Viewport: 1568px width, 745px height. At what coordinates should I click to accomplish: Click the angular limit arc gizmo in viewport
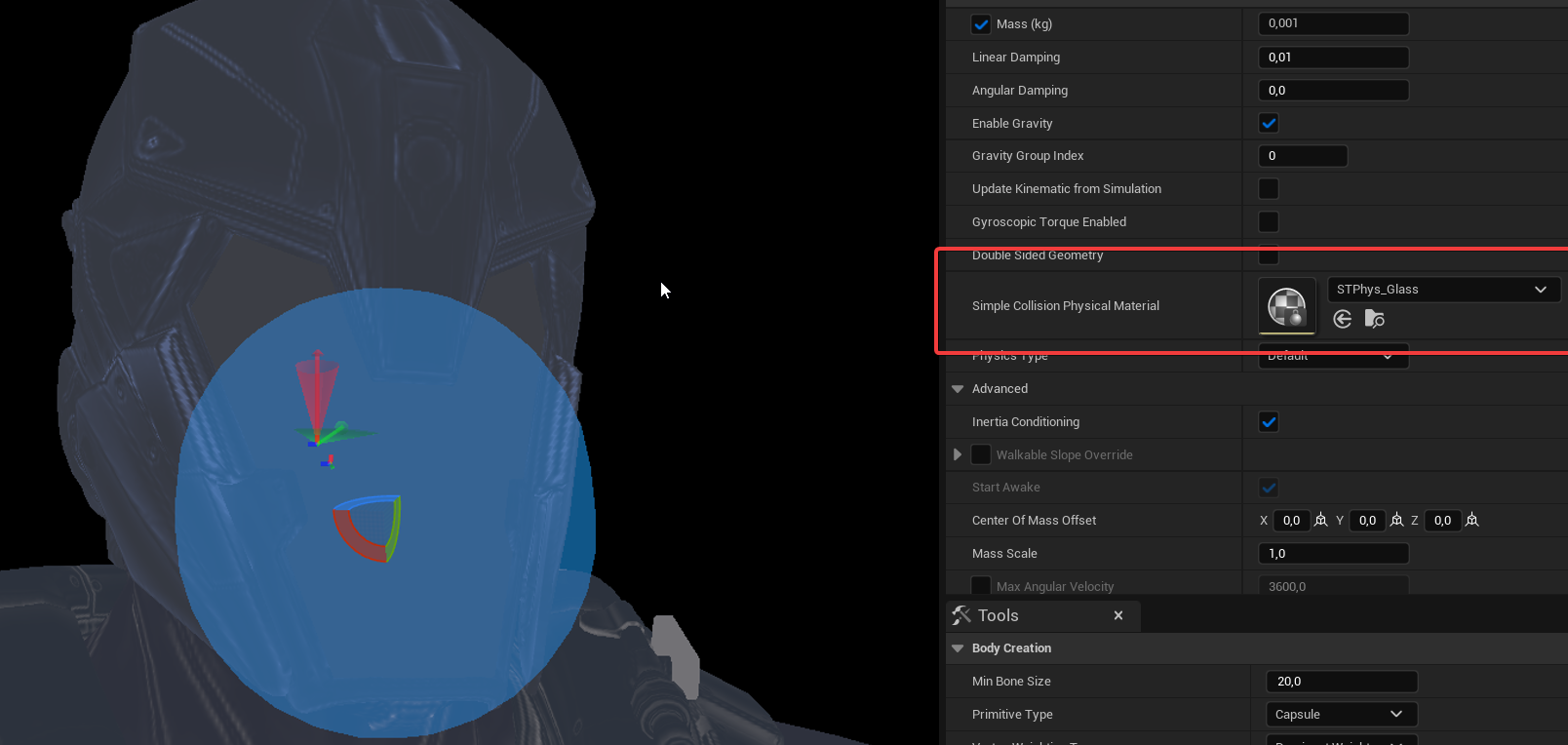369,529
